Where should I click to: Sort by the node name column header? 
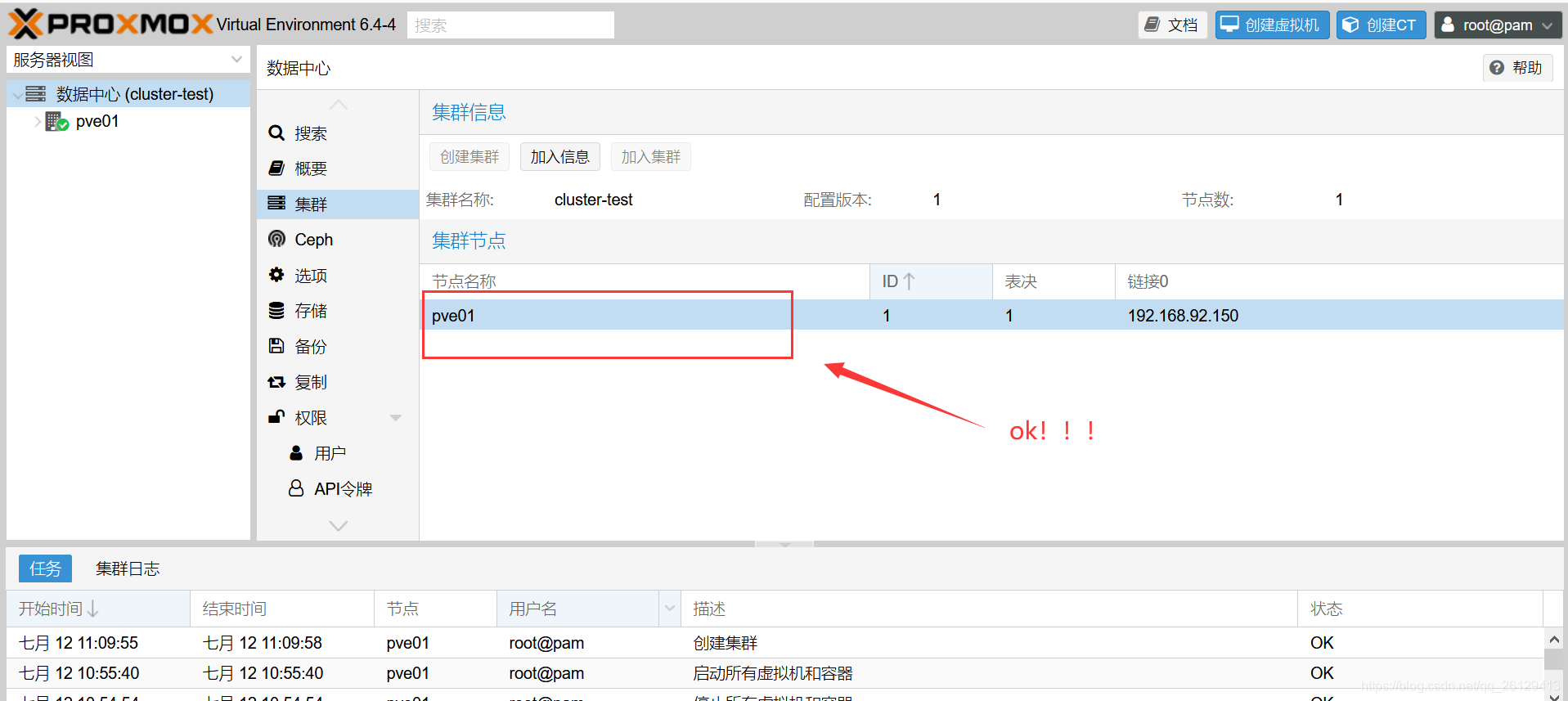pyautogui.click(x=645, y=281)
